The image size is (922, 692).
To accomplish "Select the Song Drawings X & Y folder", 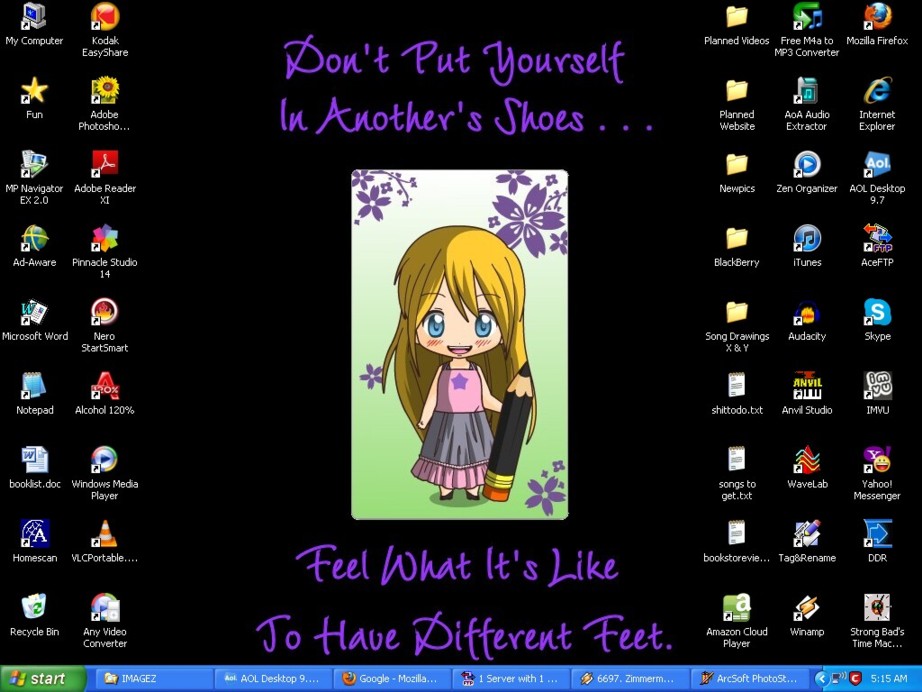I will point(736,313).
